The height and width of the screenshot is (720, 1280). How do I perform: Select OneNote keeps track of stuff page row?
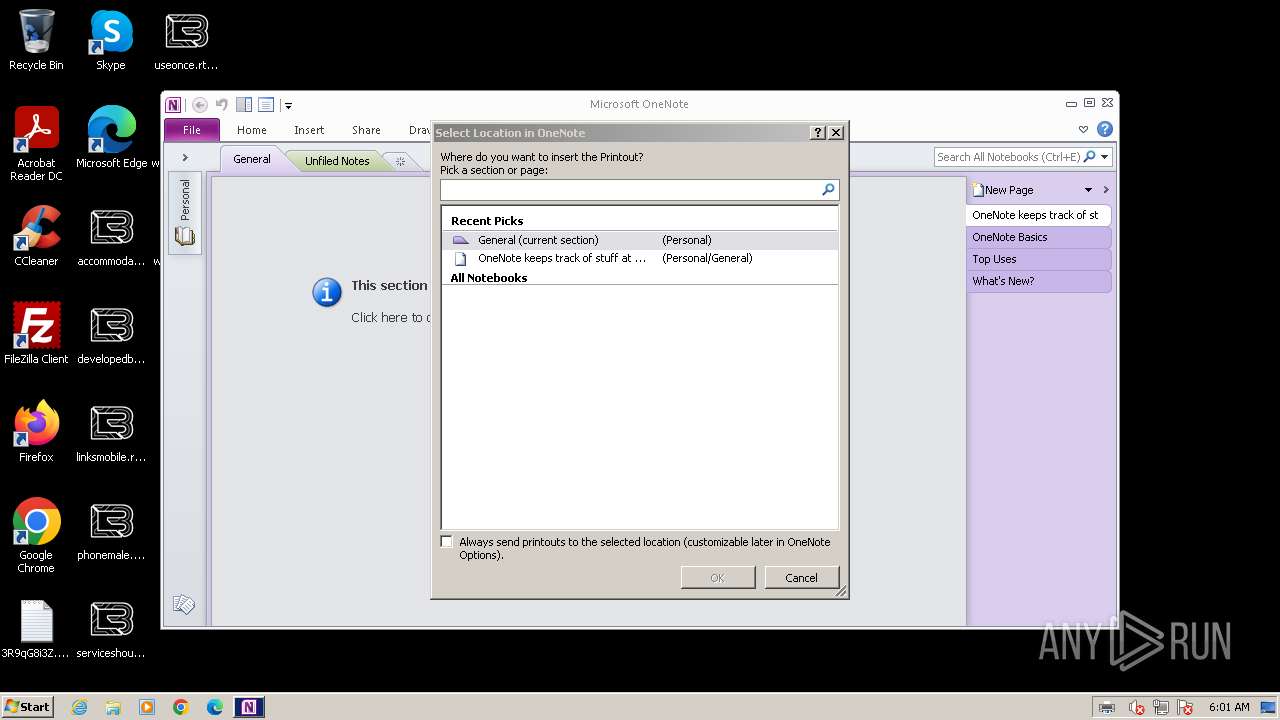click(x=640, y=258)
